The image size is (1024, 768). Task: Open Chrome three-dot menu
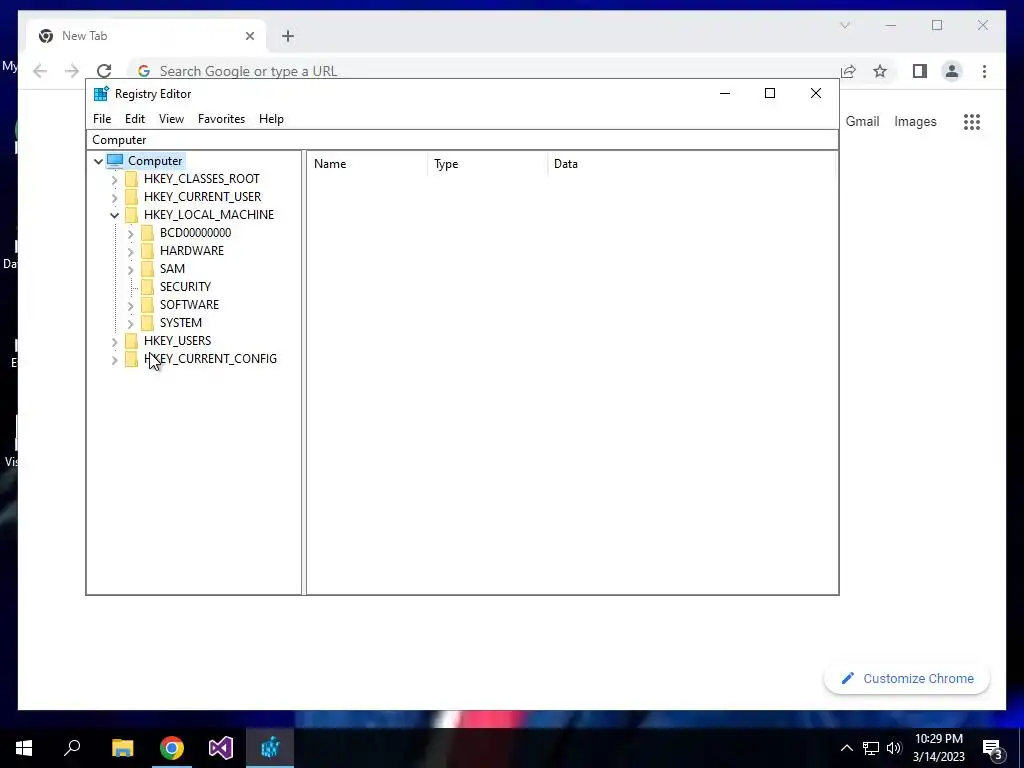click(985, 71)
